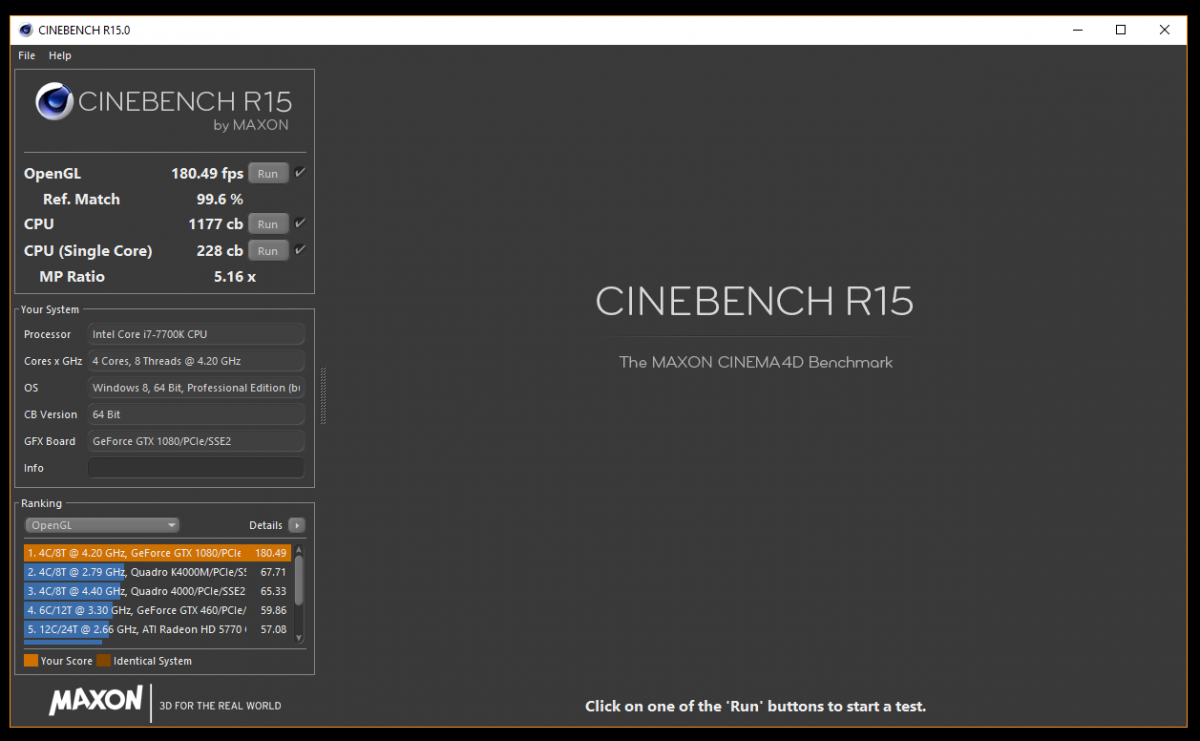Click the Cores x GHz field
Image resolution: width=1200 pixels, height=741 pixels.
(x=196, y=361)
